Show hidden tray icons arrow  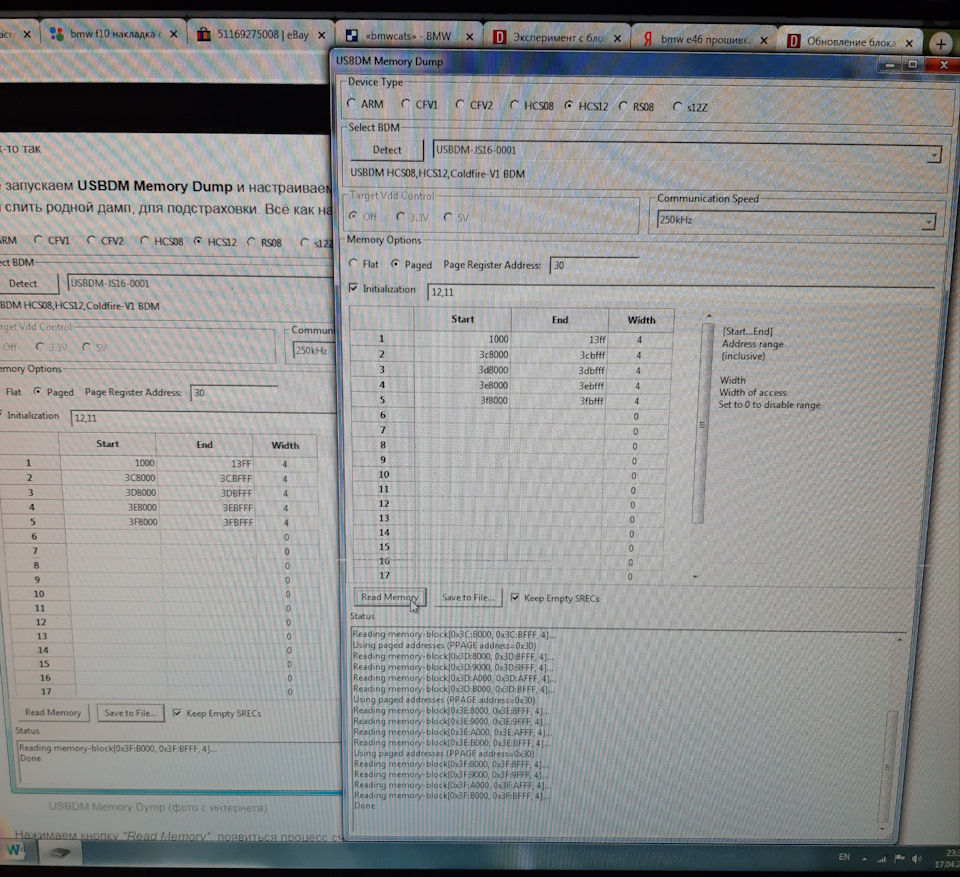tap(864, 859)
